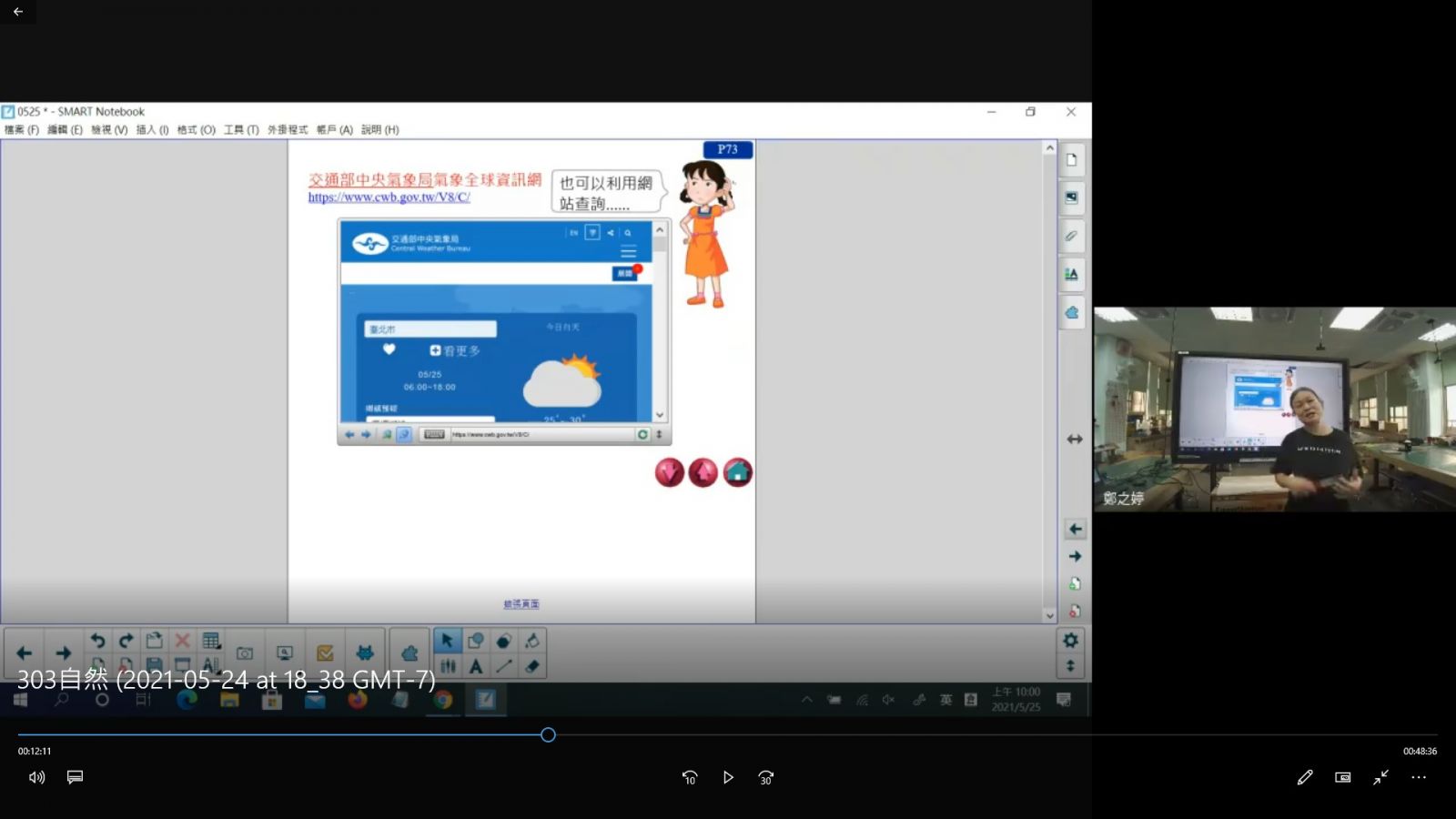Open the 格式 (O) menu
The width and height of the screenshot is (1456, 819).
[x=196, y=130]
